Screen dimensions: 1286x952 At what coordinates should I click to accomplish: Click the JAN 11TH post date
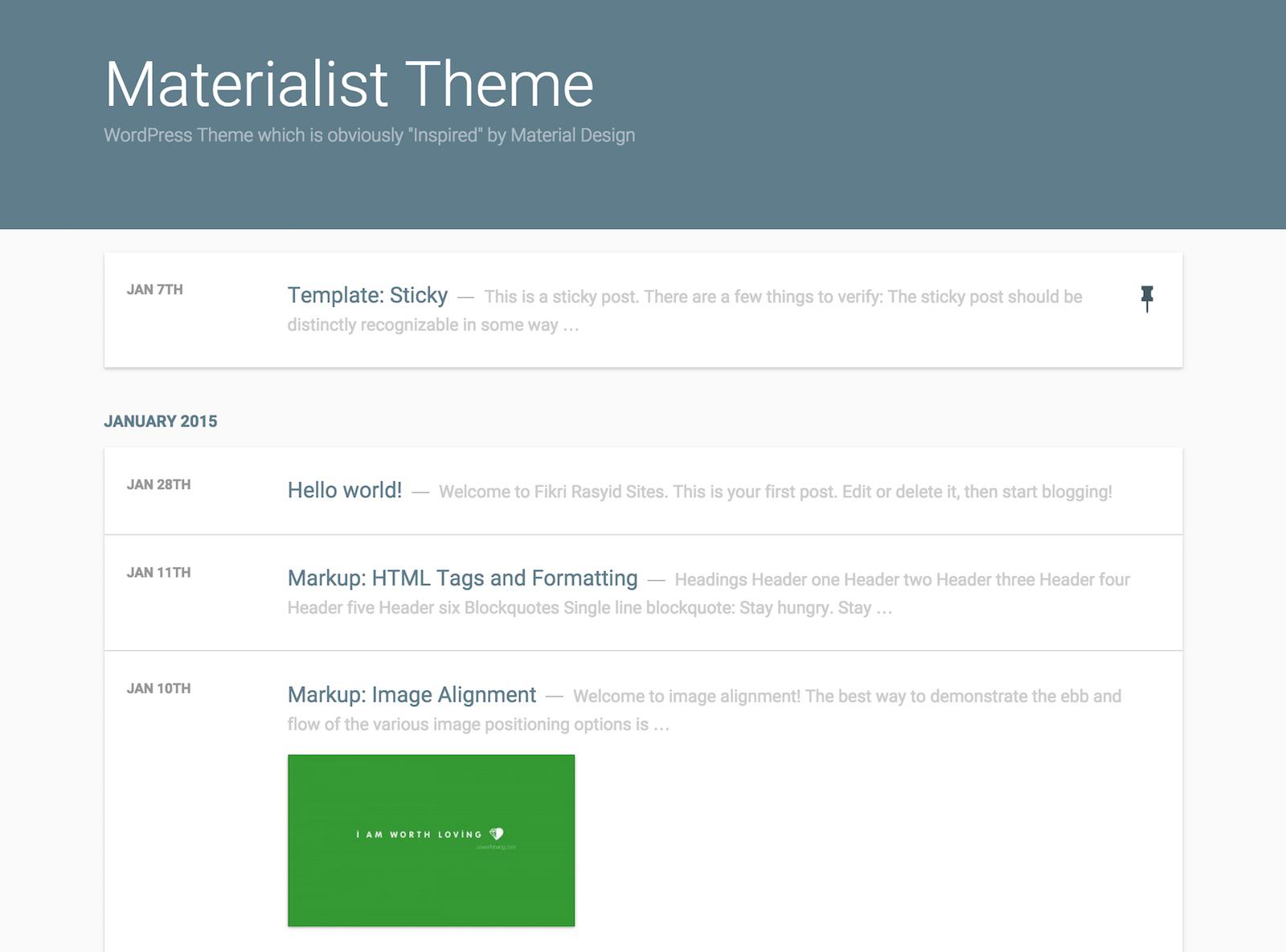[x=158, y=573]
